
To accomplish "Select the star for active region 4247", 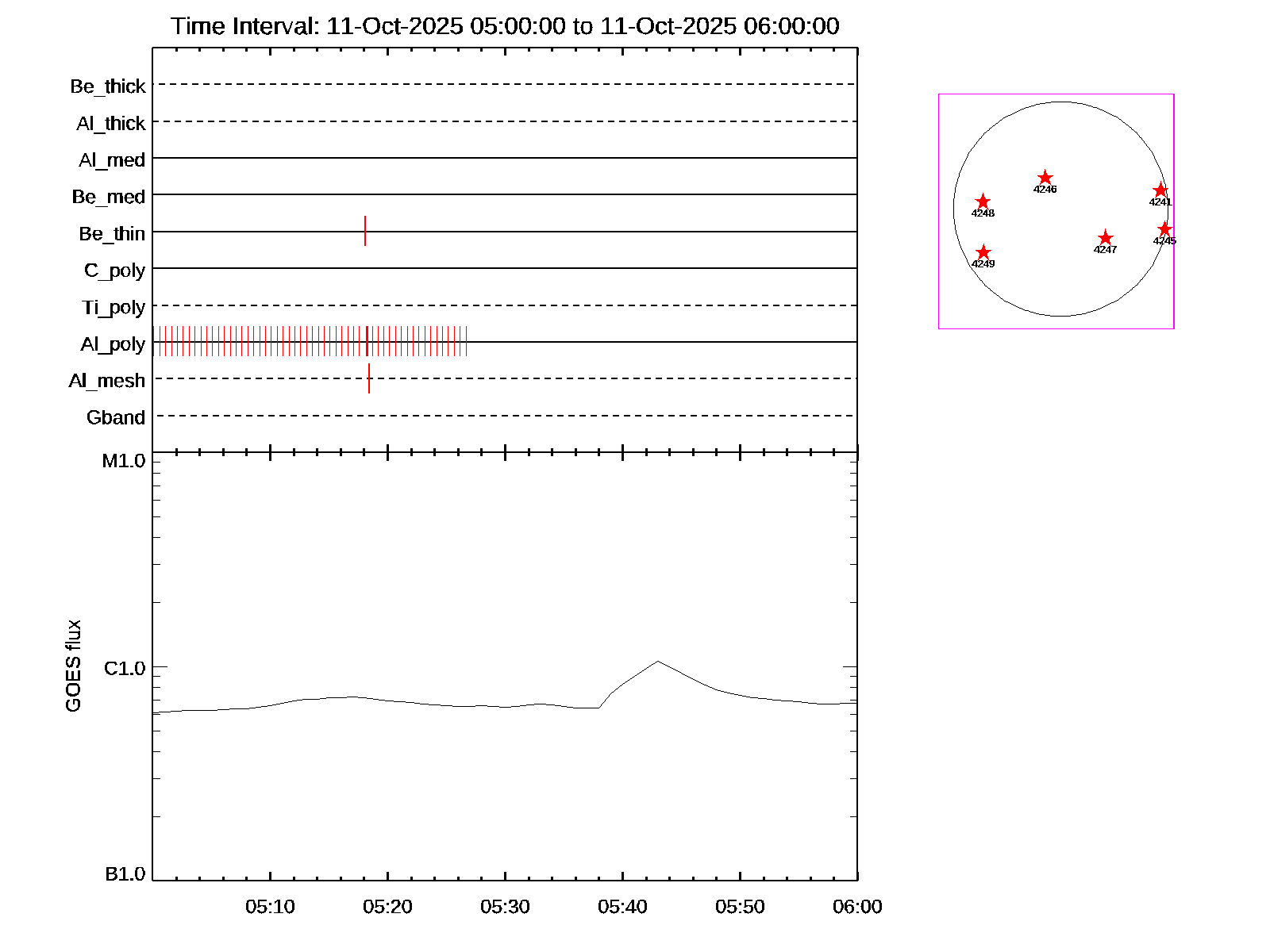I will pyautogui.click(x=1105, y=238).
